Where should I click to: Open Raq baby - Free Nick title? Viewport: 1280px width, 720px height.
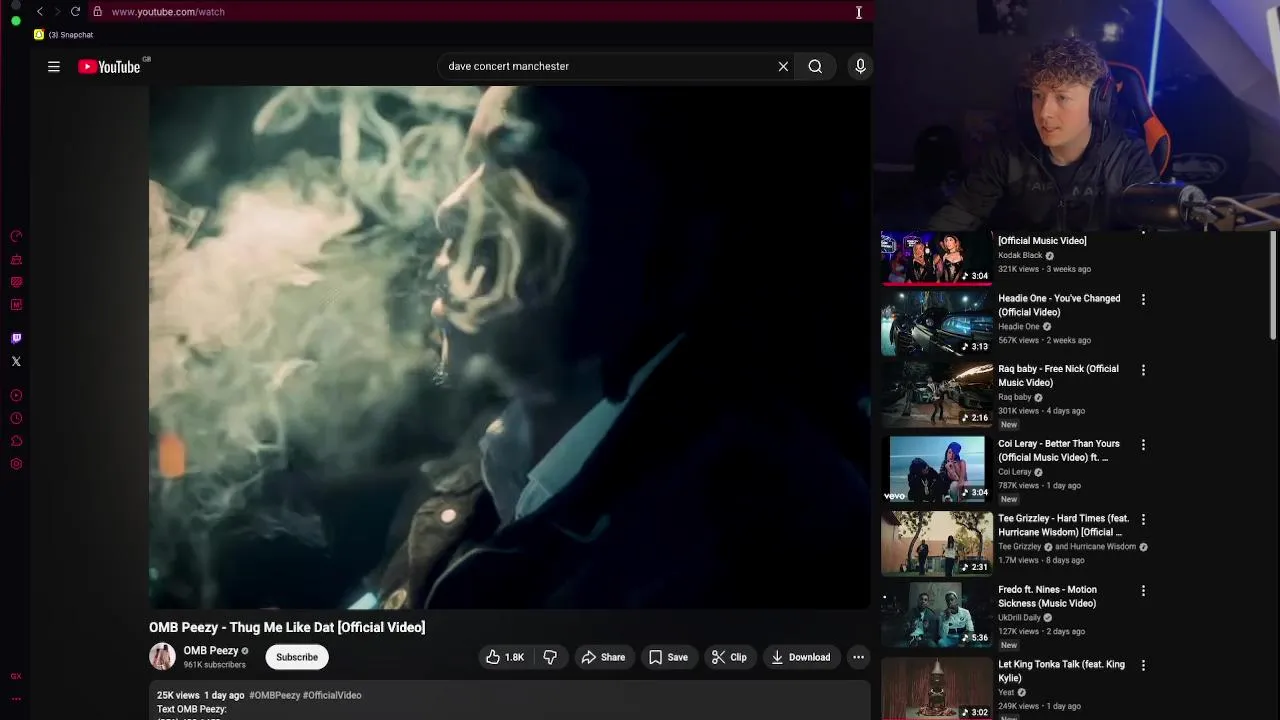pyautogui.click(x=1058, y=376)
